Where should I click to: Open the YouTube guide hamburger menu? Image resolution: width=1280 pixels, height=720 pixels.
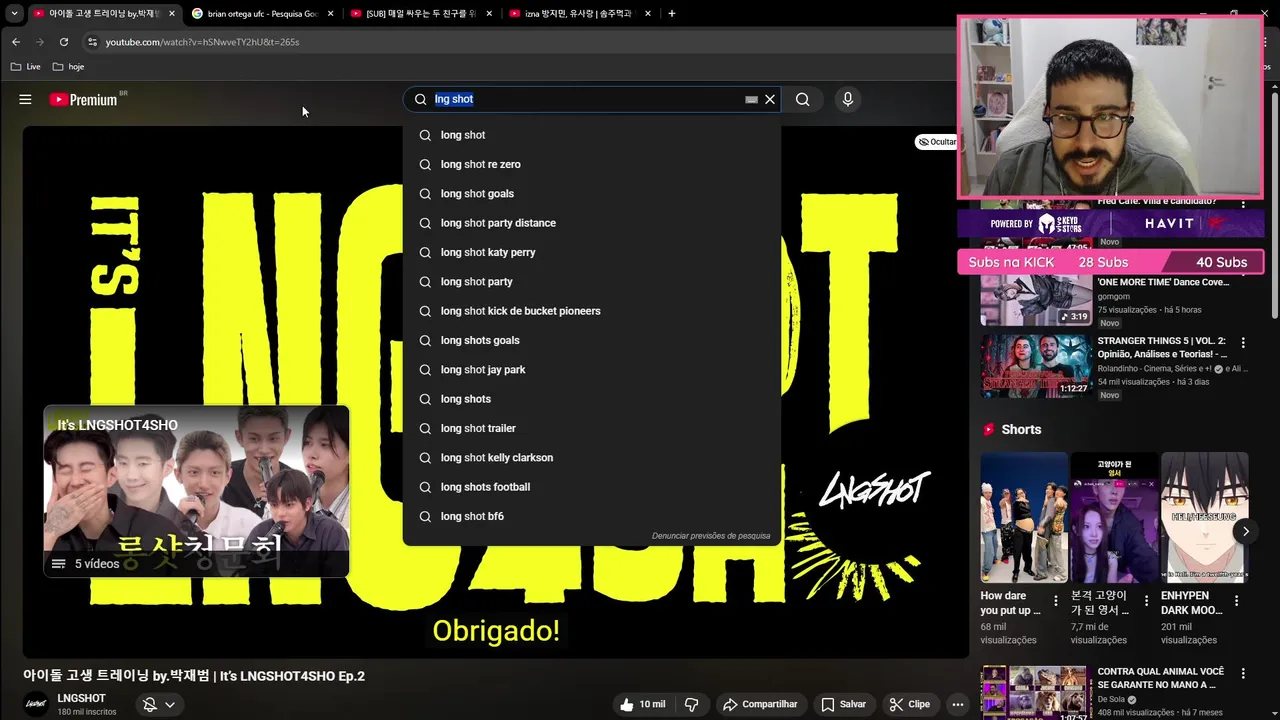25,99
